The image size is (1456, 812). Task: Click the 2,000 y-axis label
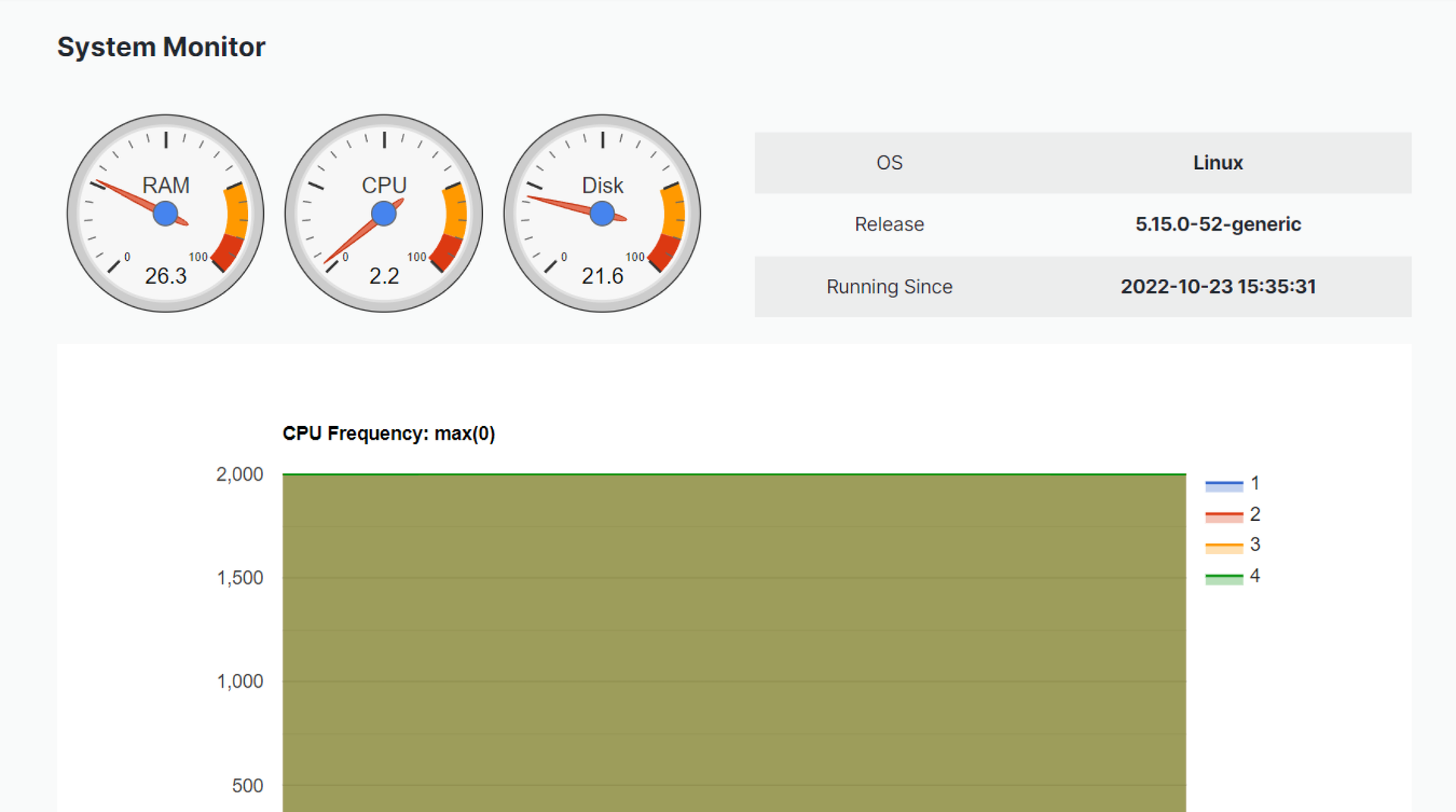pyautogui.click(x=240, y=475)
